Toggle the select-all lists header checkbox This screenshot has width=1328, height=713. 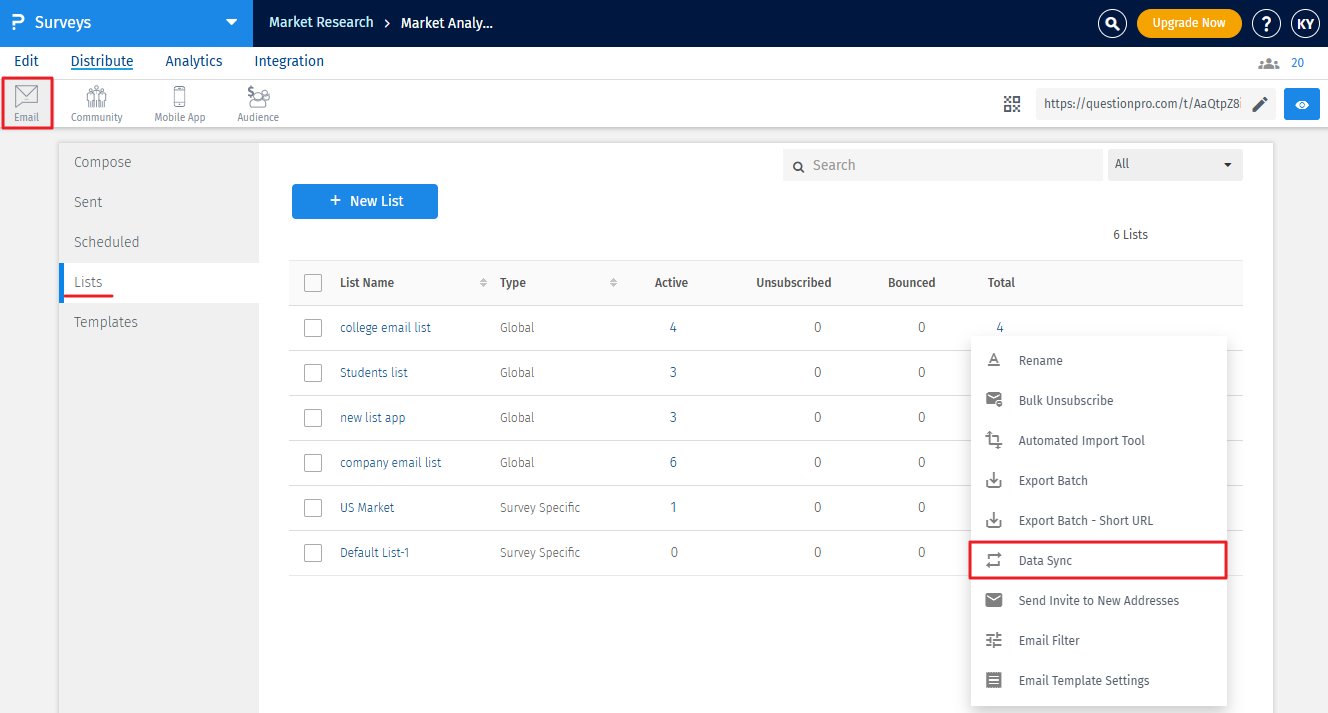pos(313,283)
